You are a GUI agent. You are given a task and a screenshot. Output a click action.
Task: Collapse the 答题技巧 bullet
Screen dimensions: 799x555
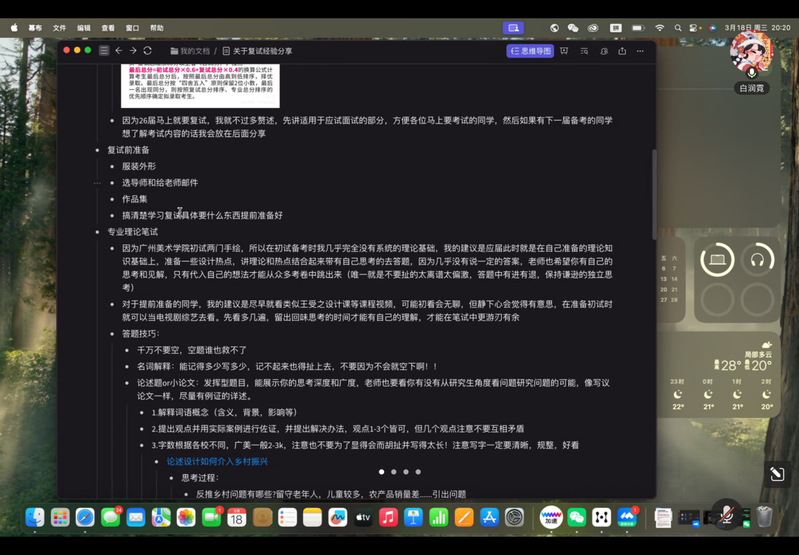tap(111, 334)
